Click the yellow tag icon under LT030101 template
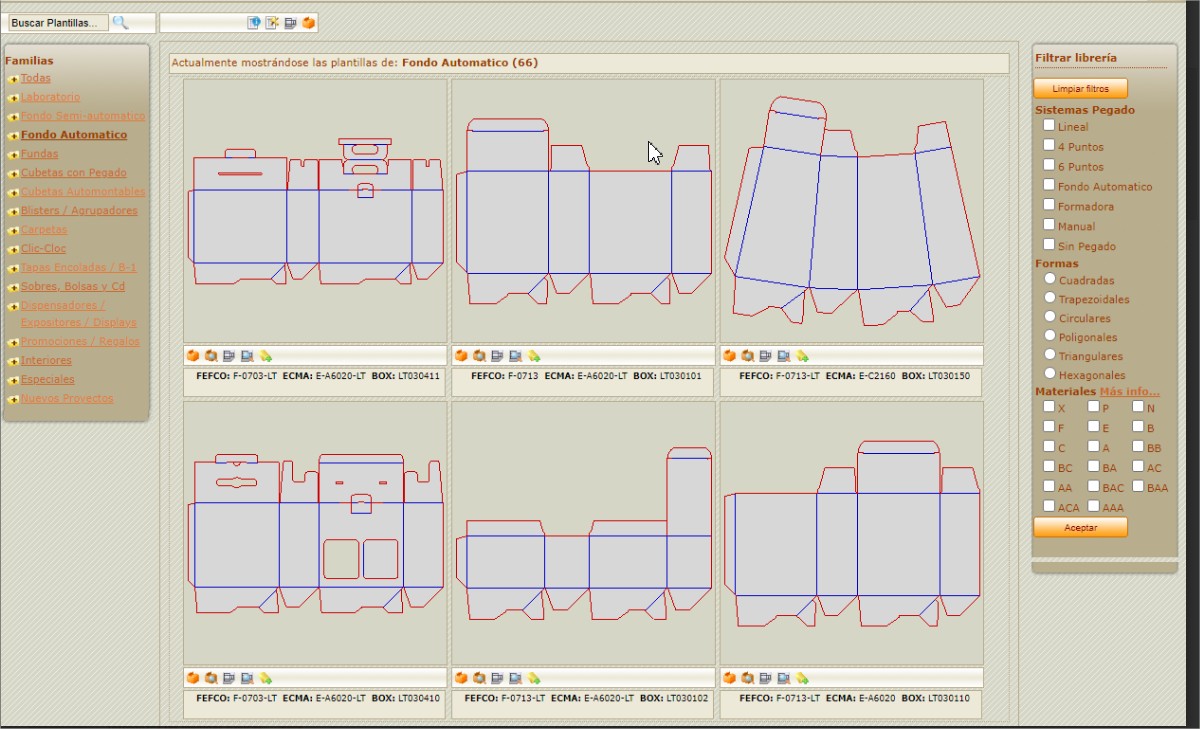 tap(534, 356)
